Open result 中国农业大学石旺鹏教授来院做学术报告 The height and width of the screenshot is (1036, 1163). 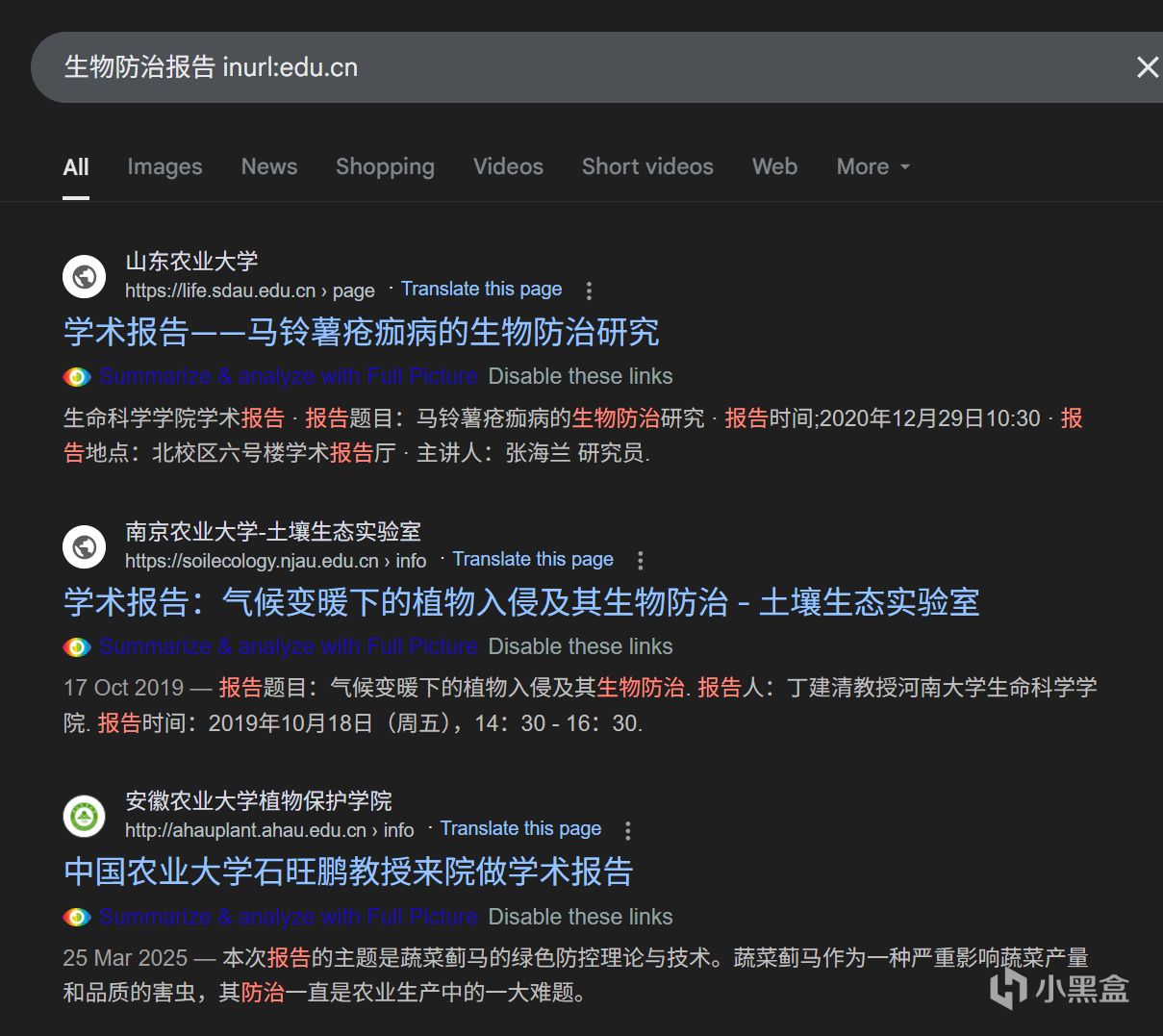(x=348, y=872)
